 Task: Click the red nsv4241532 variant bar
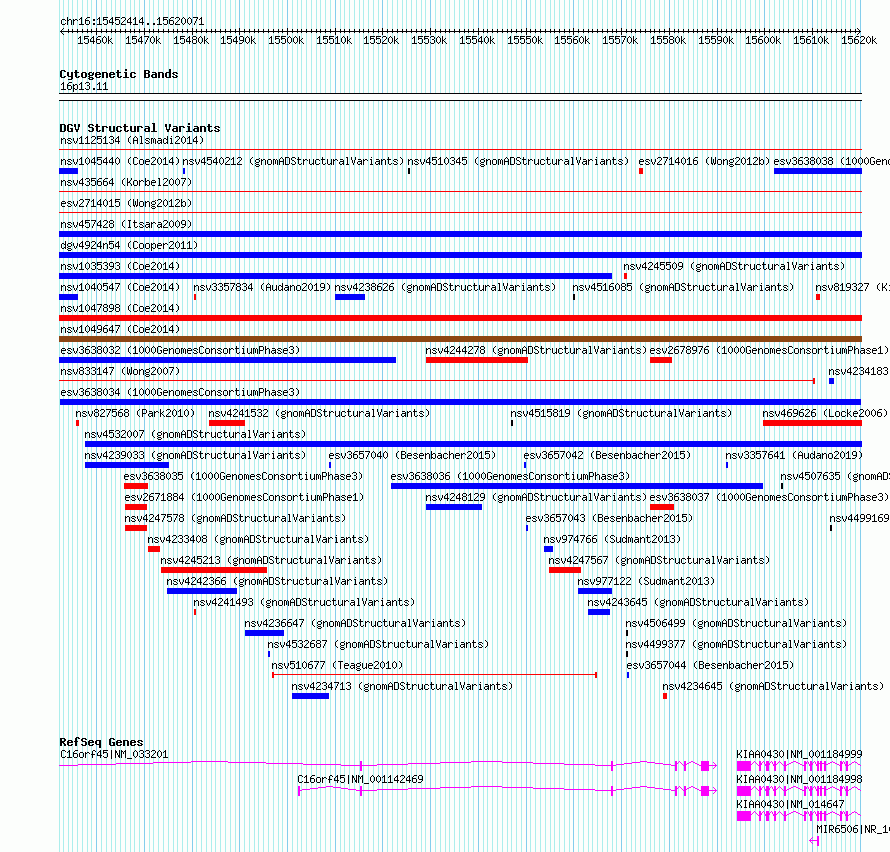coord(226,423)
